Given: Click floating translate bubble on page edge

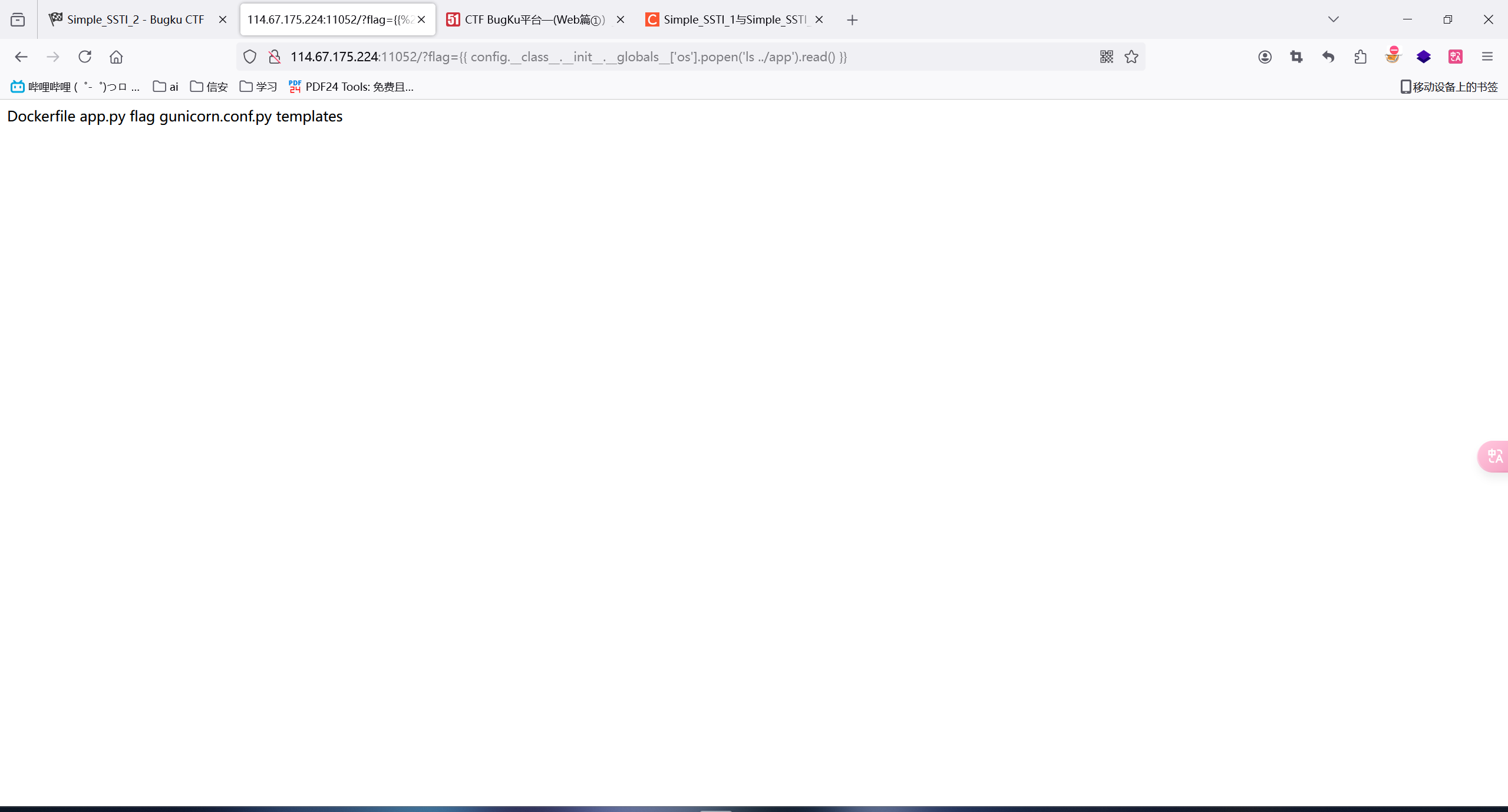Looking at the screenshot, I should (x=1493, y=456).
